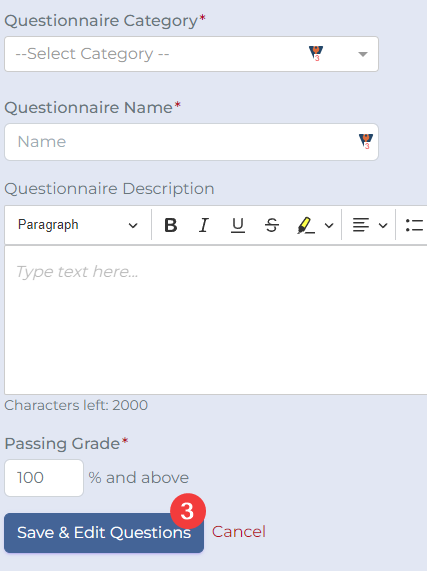Focus the Questionnaire Name input field
The width and height of the screenshot is (427, 571).
click(x=191, y=142)
